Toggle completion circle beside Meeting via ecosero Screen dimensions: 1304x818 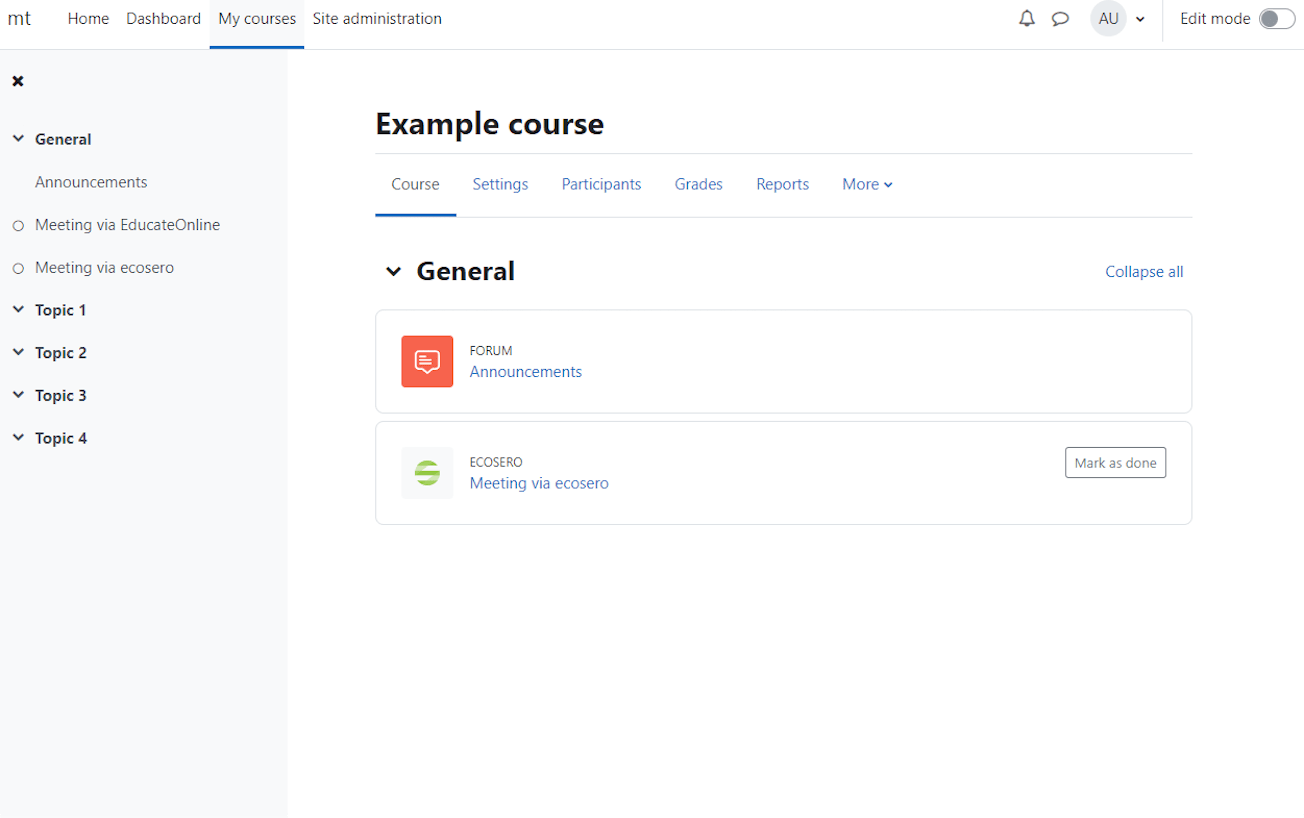click(x=17, y=267)
